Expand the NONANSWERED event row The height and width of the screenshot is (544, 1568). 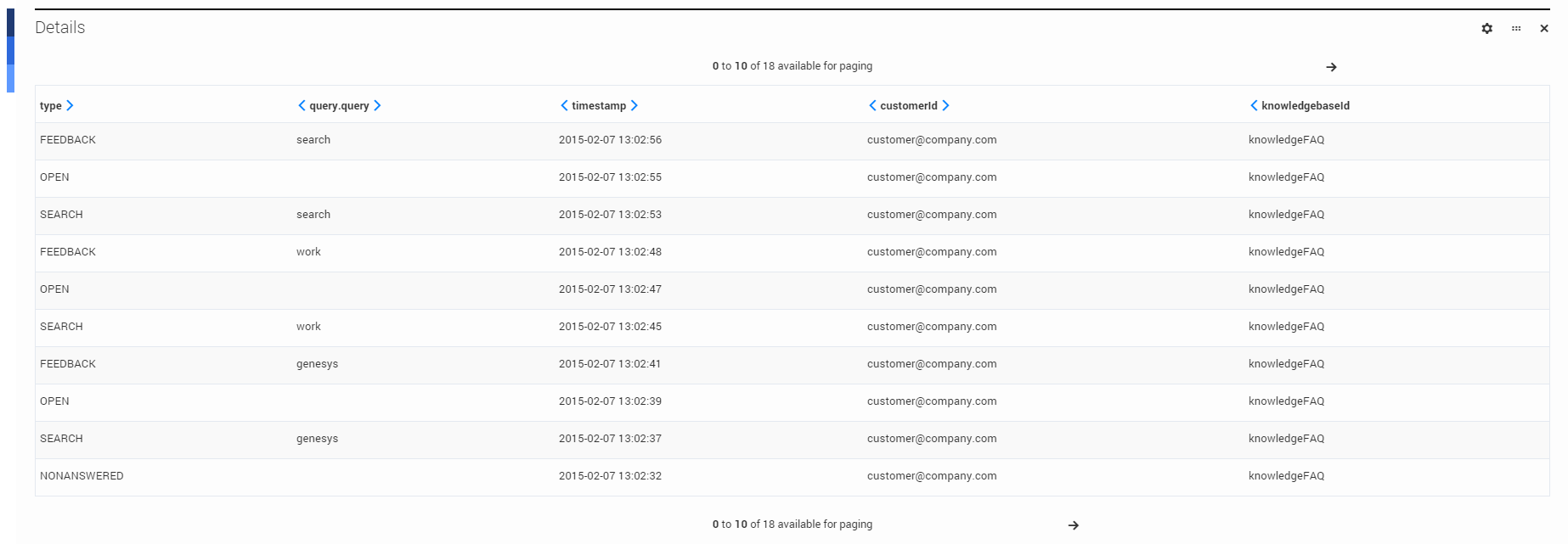pyautogui.click(x=82, y=476)
